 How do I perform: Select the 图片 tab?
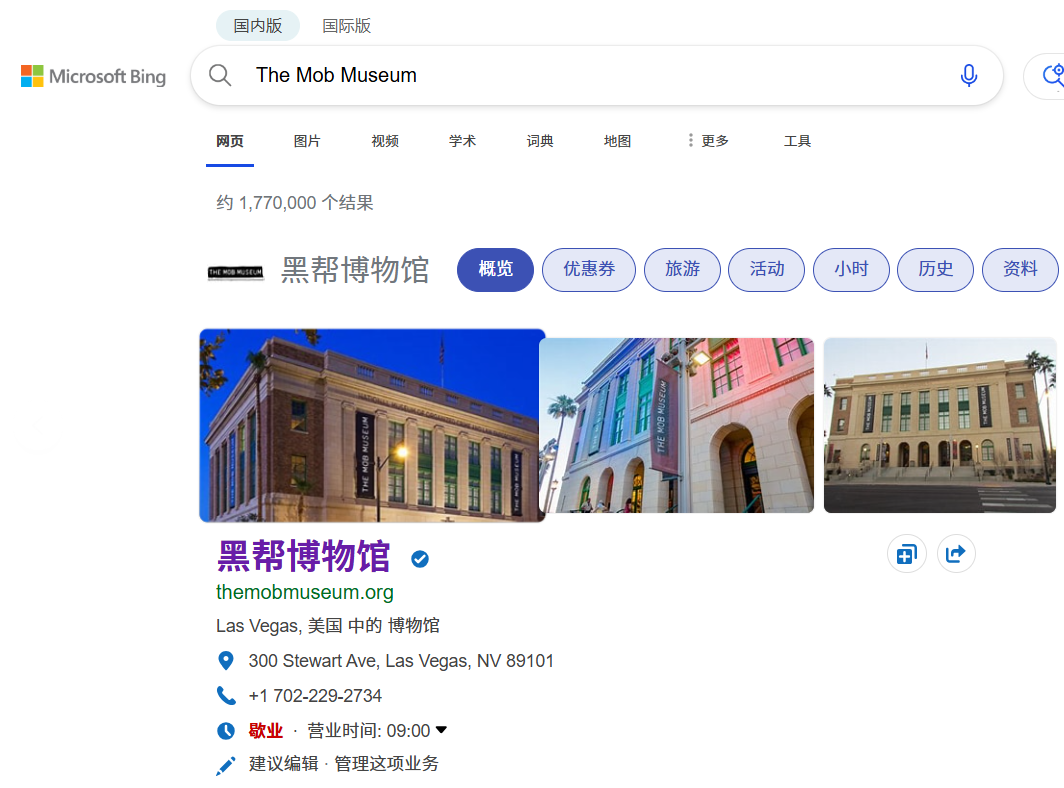pyautogui.click(x=307, y=140)
